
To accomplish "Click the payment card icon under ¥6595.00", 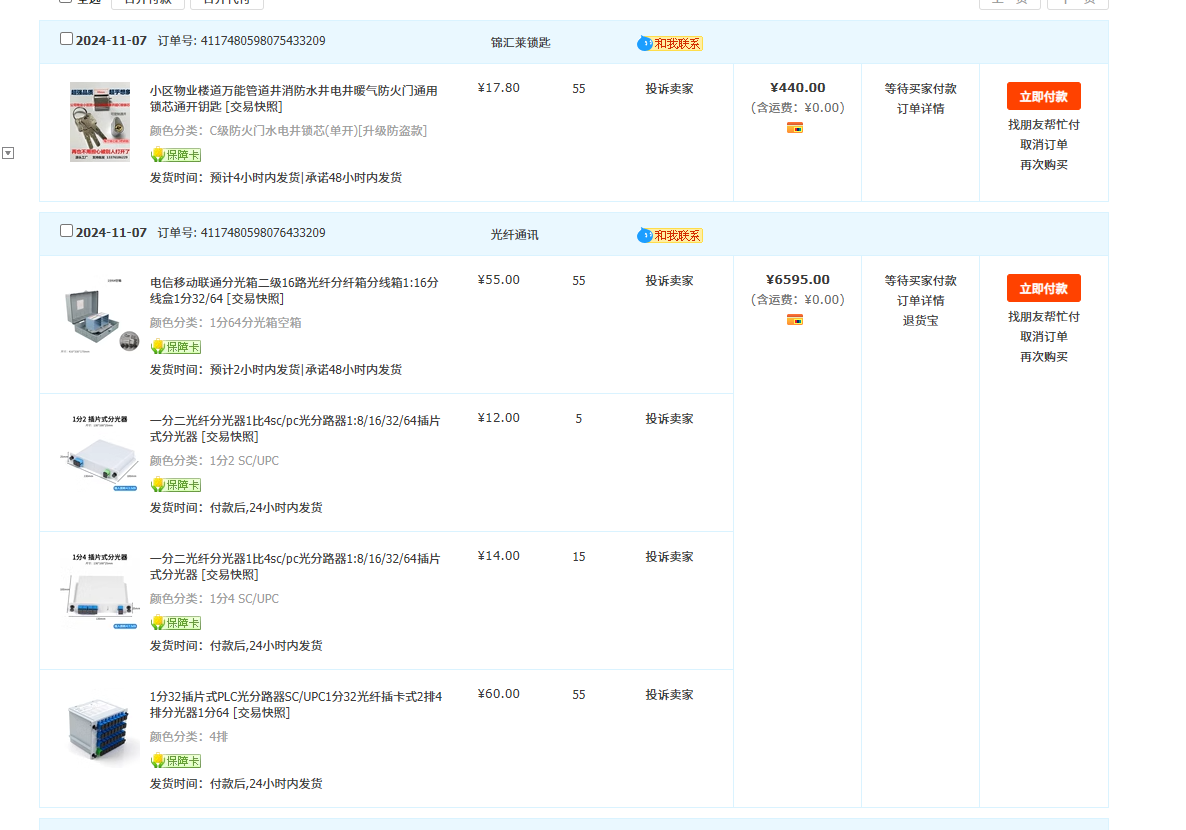I will [795, 320].
